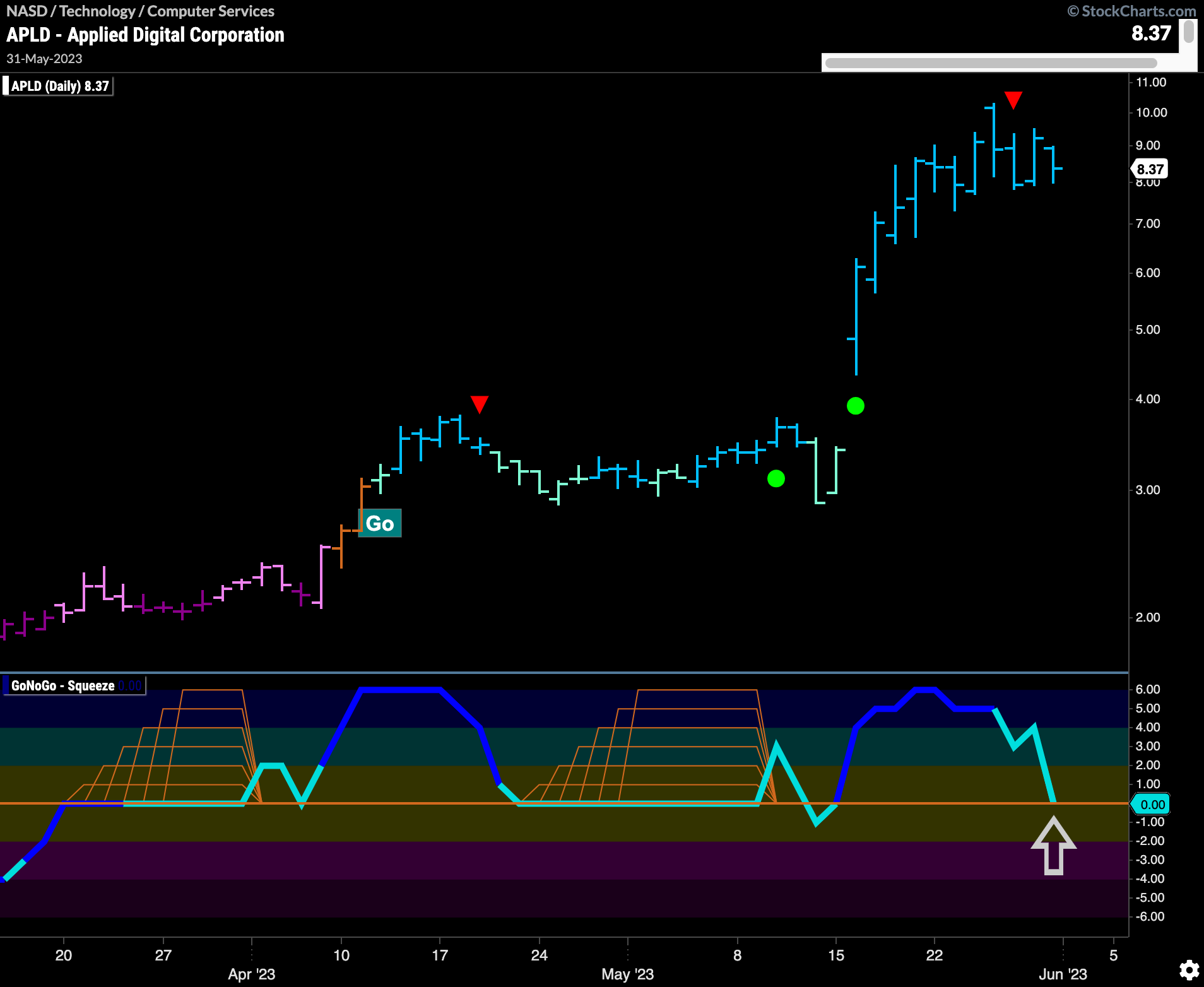This screenshot has width=1204, height=987.
Task: Click the StockCharts.com copyright text
Action: click(x=1132, y=11)
